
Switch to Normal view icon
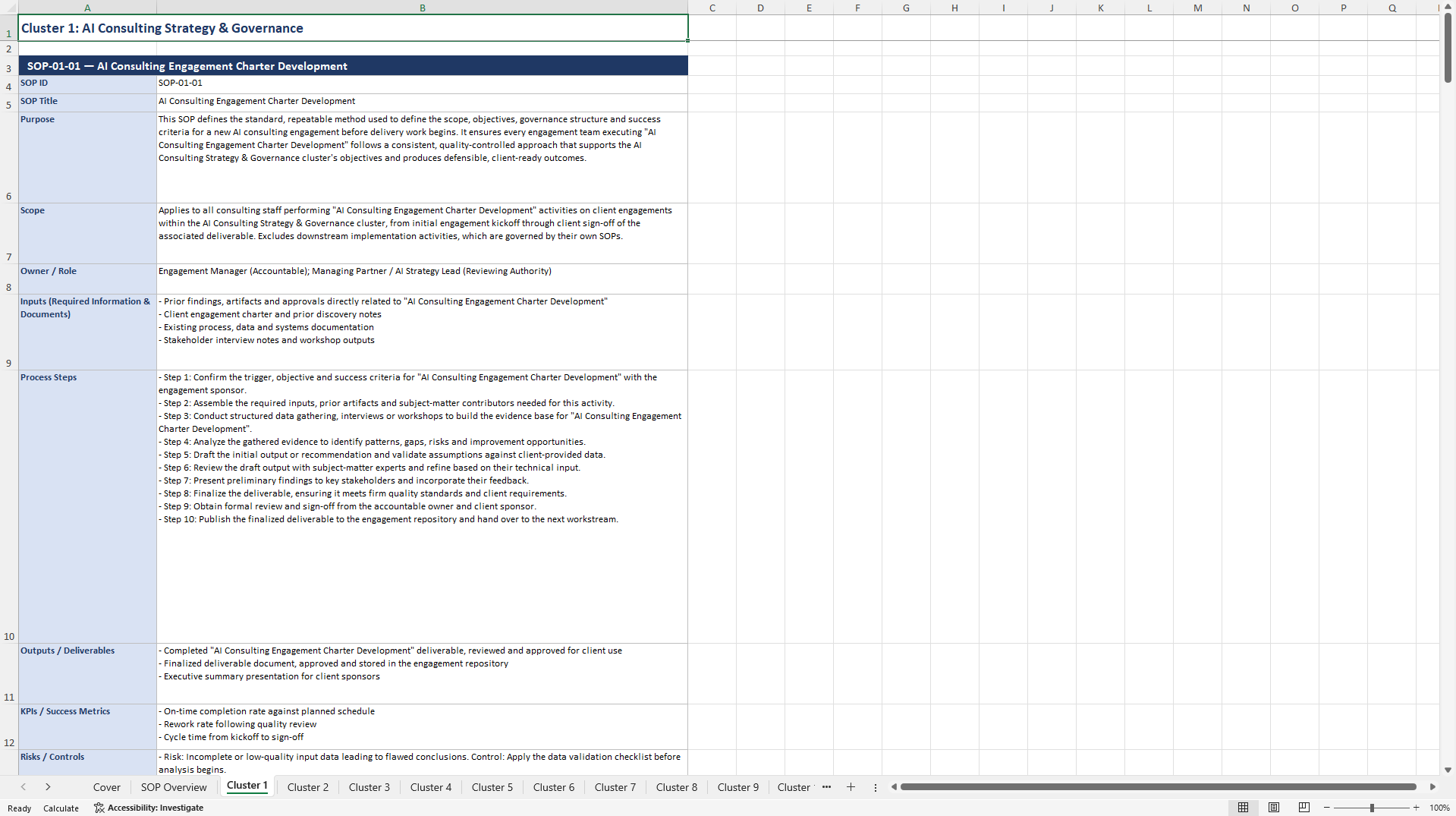1243,808
